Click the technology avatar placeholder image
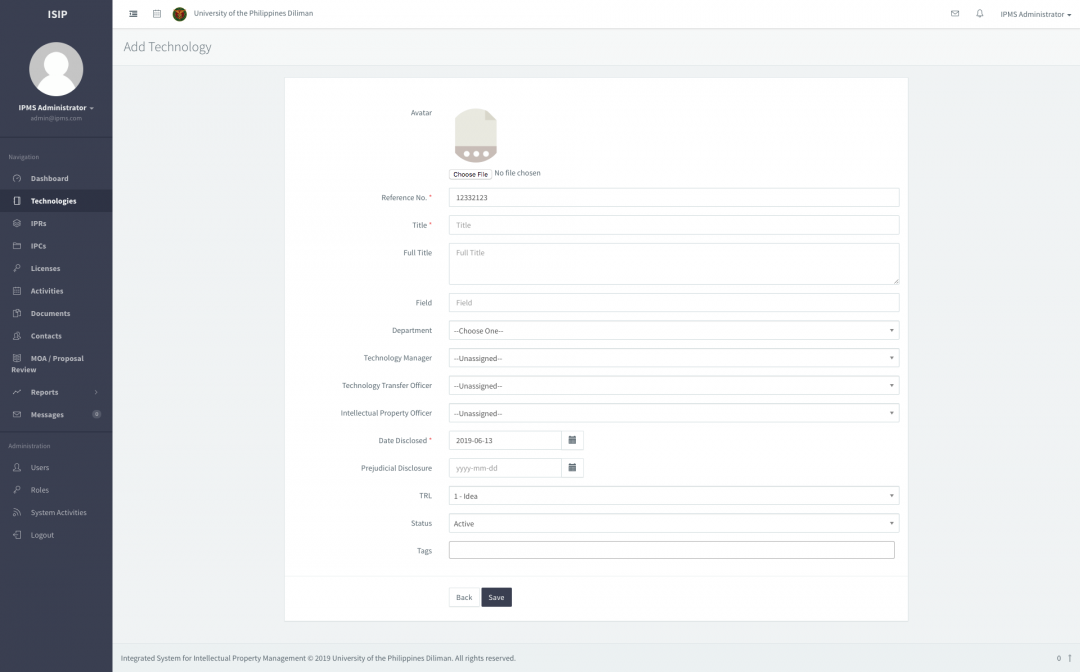1080x672 pixels. (476, 135)
